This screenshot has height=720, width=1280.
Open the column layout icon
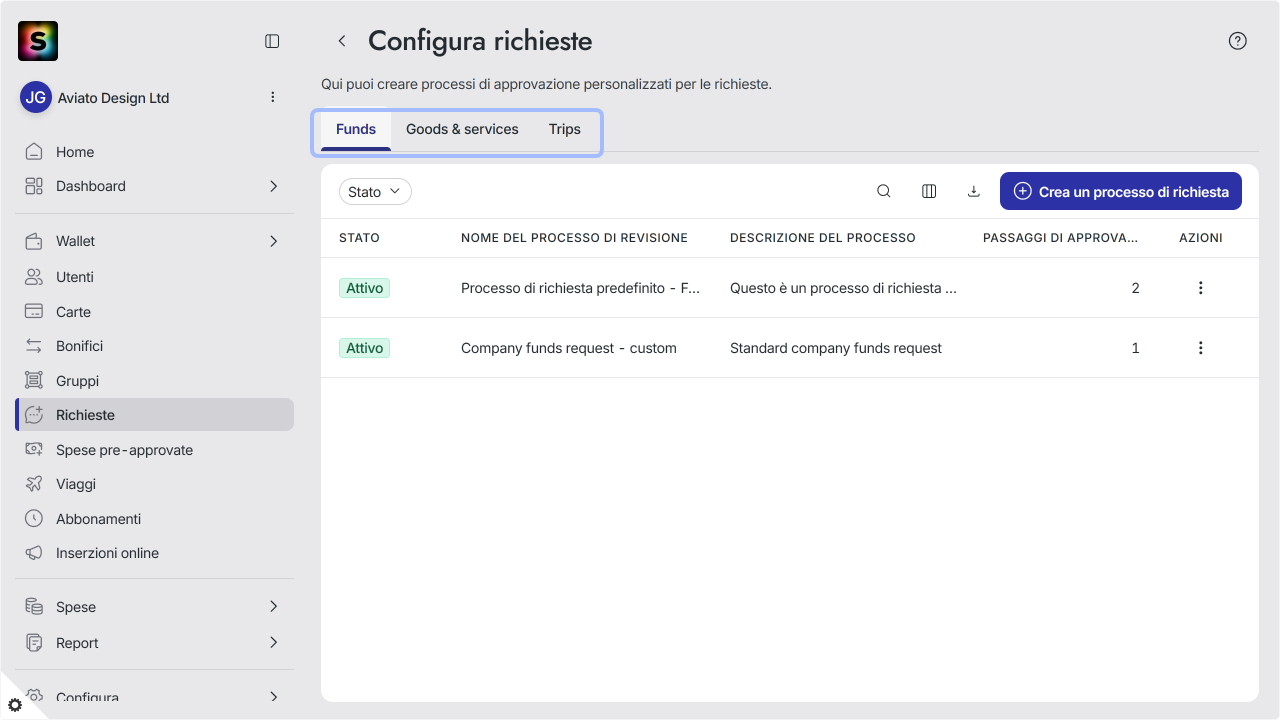click(x=929, y=191)
